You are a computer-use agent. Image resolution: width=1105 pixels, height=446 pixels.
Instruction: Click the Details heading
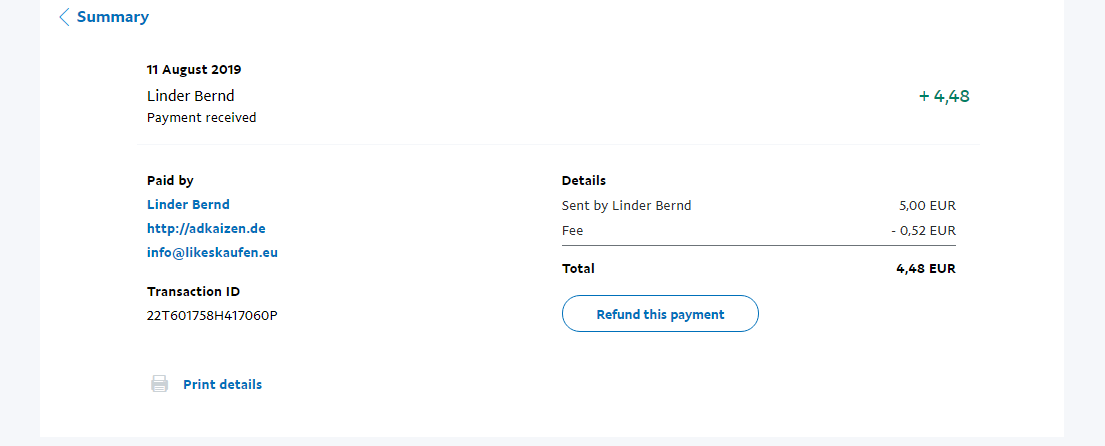(x=584, y=181)
